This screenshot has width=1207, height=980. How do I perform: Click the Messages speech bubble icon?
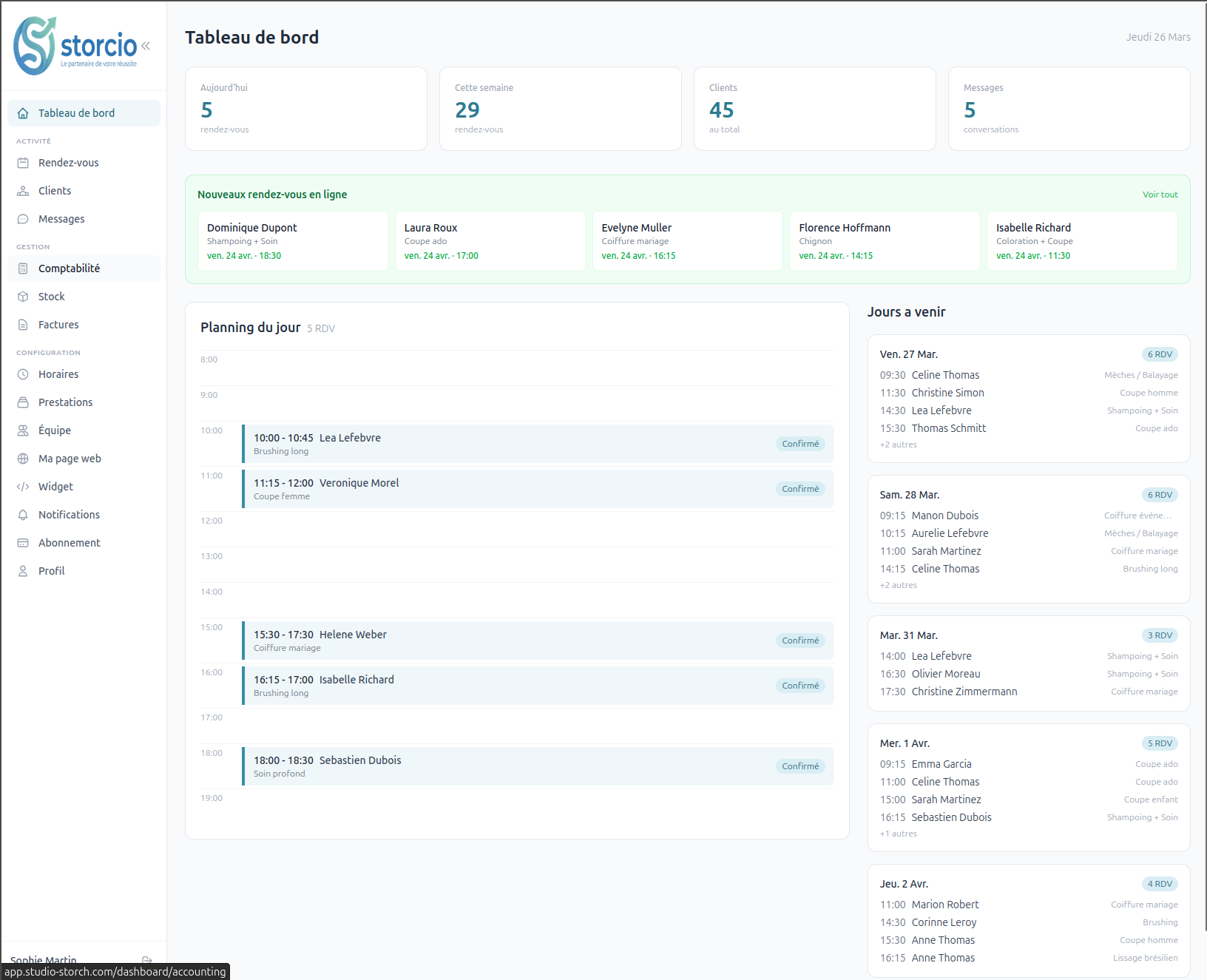pyautogui.click(x=23, y=219)
